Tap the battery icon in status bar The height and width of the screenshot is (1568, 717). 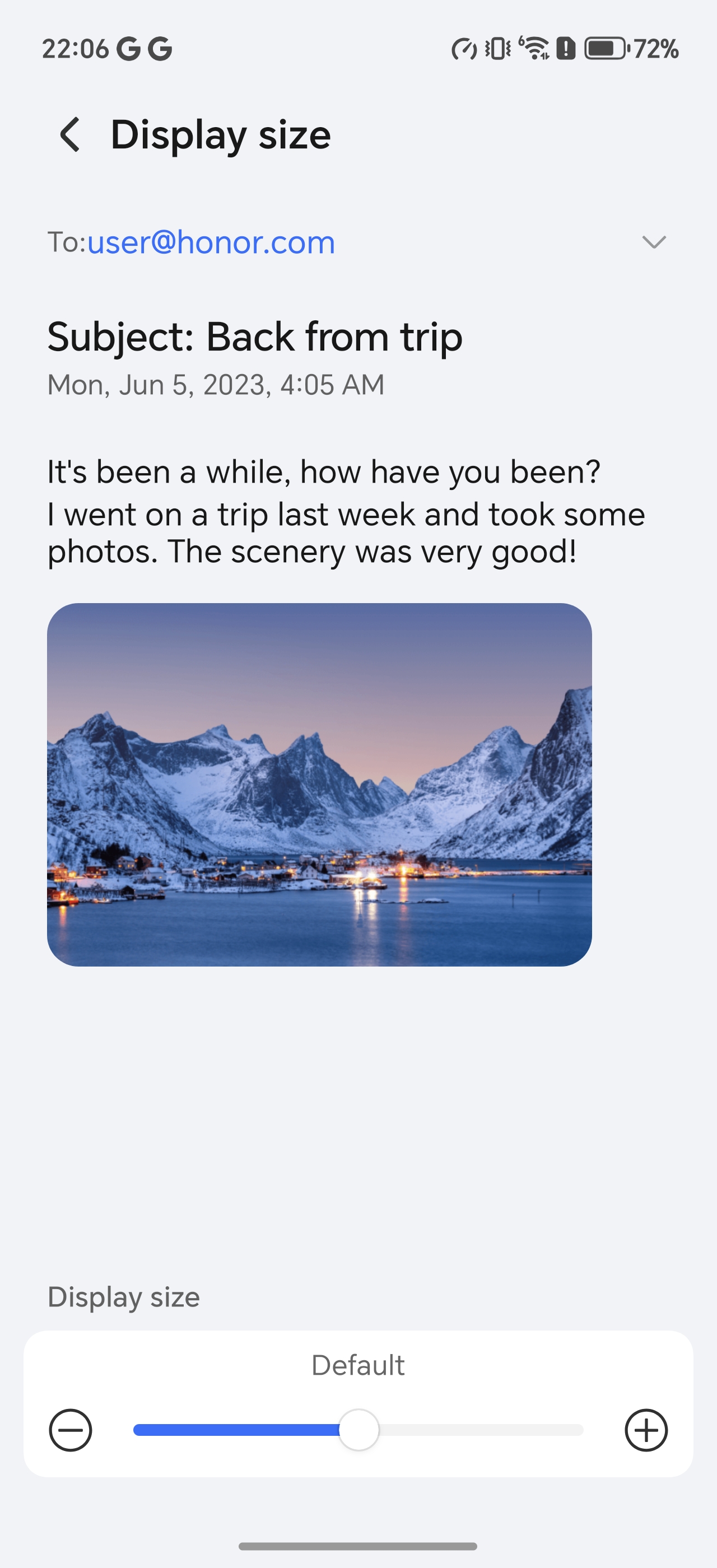(x=606, y=49)
